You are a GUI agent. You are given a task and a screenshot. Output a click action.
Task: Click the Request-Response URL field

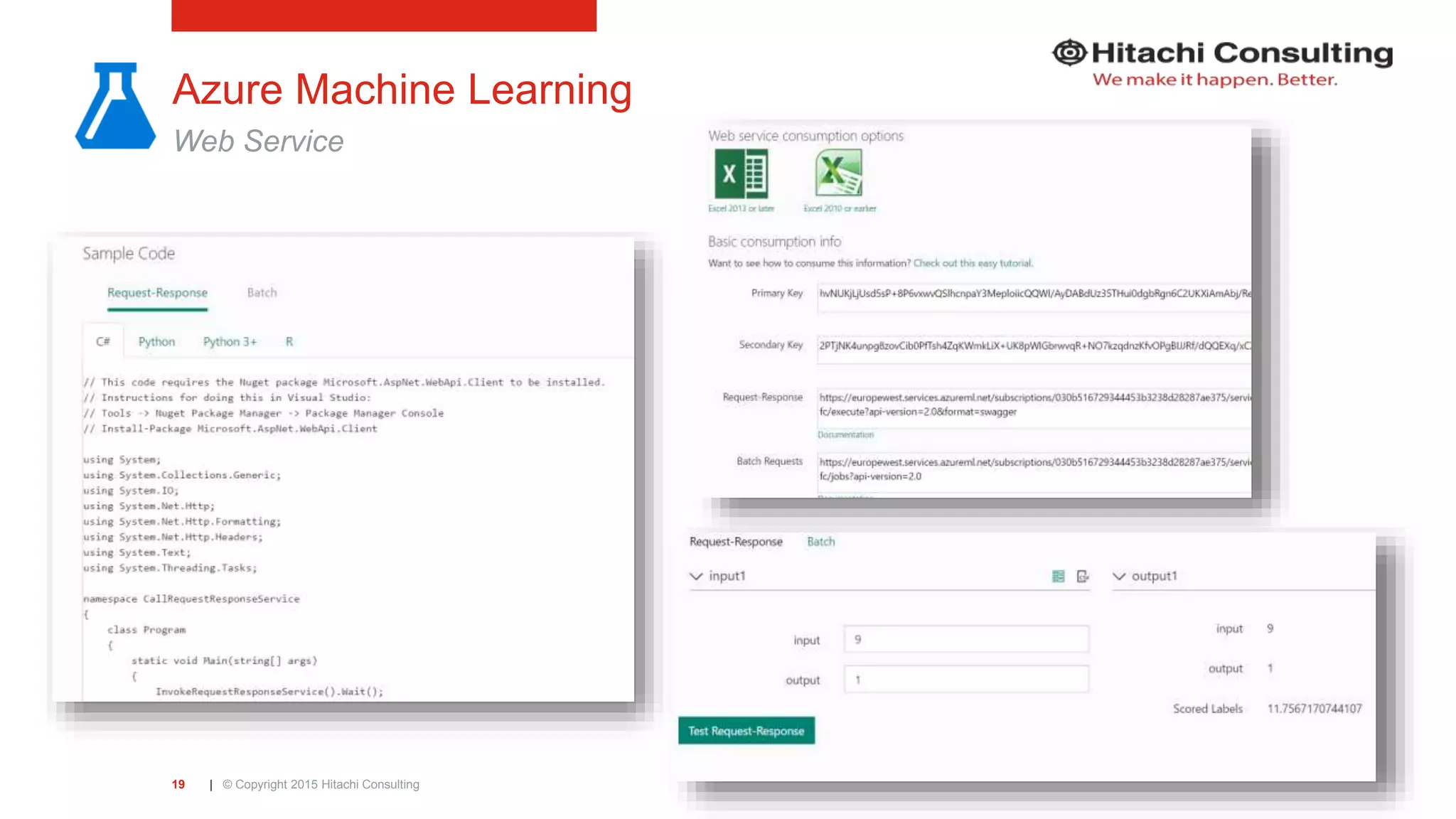pos(1034,408)
